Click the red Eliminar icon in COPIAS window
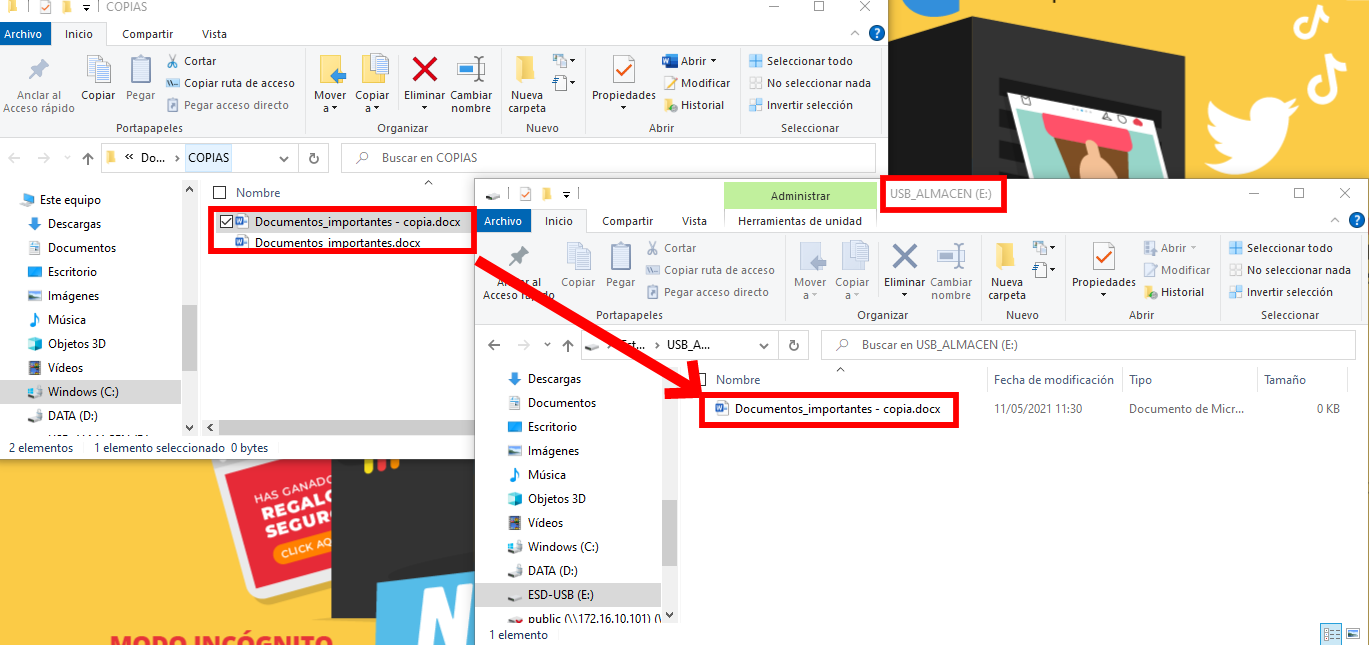Screen dimensions: 1369x645 click(424, 72)
